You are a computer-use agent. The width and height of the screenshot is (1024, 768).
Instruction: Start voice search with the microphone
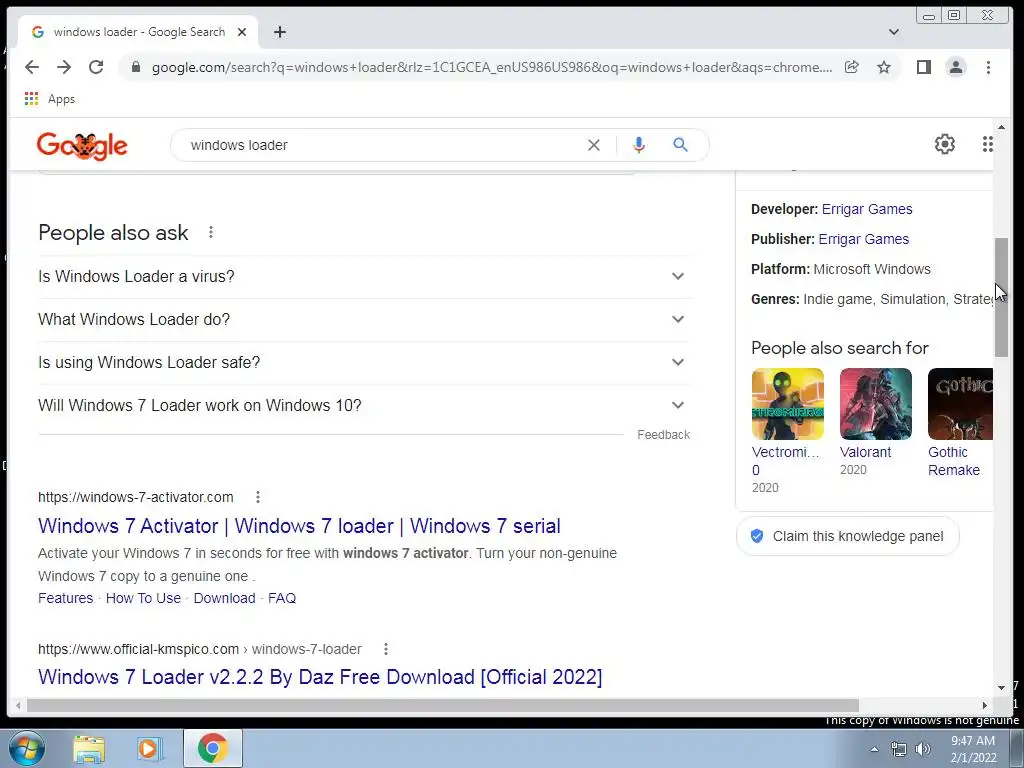tap(639, 145)
